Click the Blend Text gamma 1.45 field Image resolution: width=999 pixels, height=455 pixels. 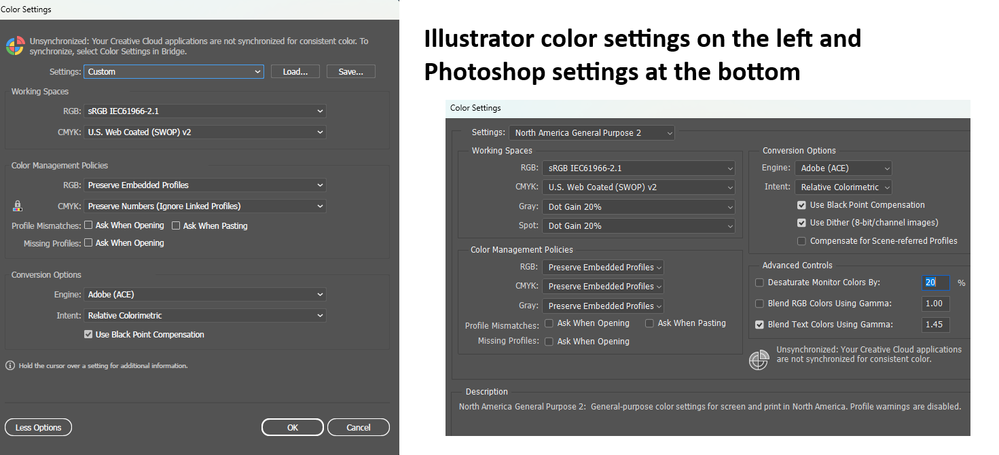935,324
